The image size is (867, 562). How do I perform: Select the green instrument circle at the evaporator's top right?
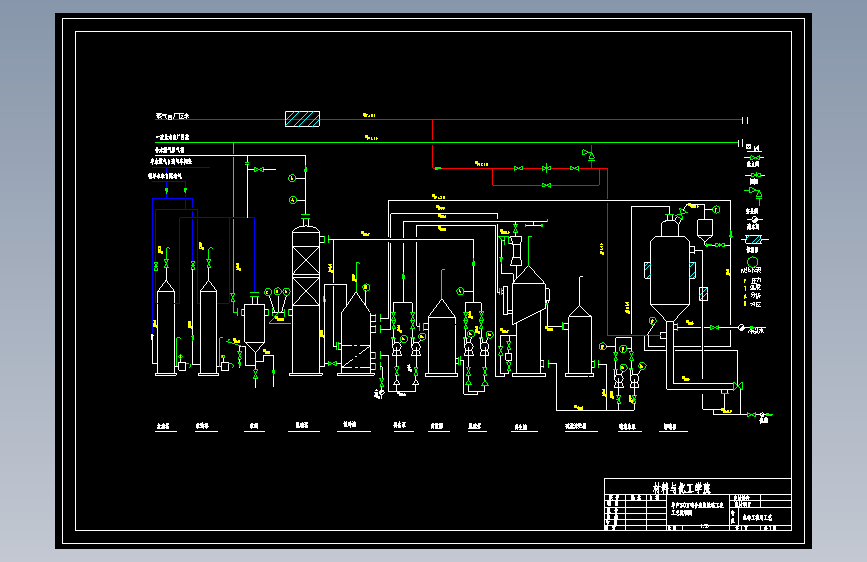(x=716, y=210)
